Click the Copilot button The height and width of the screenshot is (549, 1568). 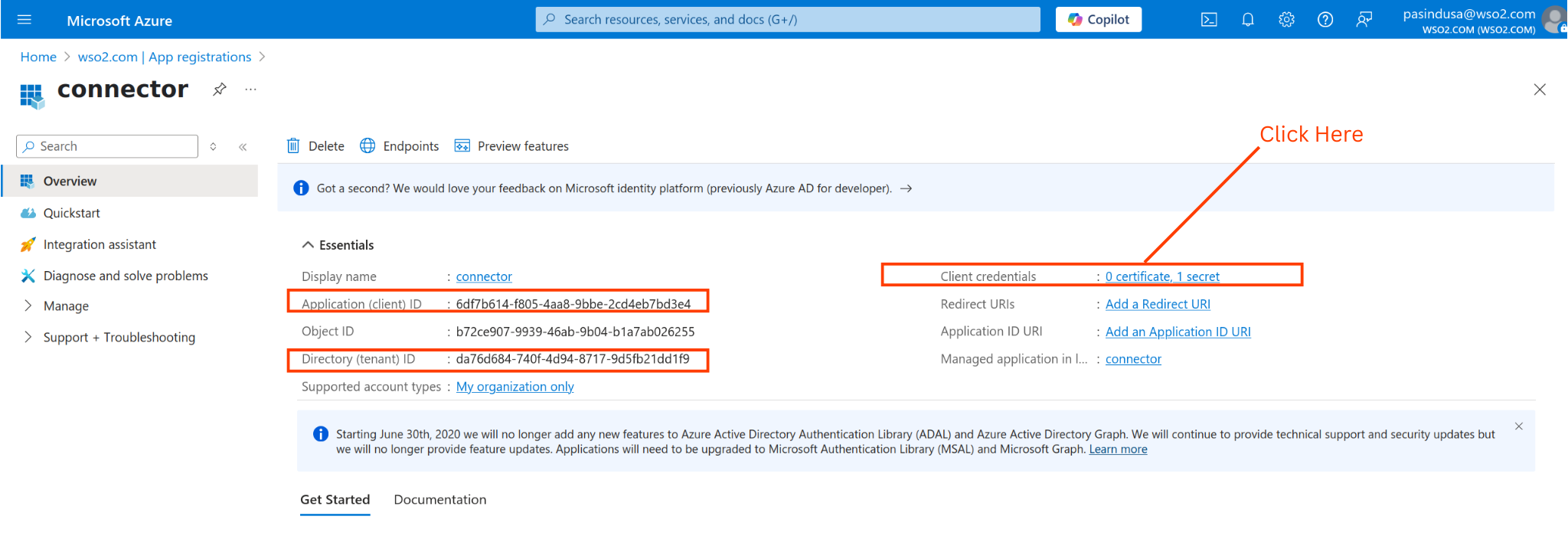tap(1099, 20)
